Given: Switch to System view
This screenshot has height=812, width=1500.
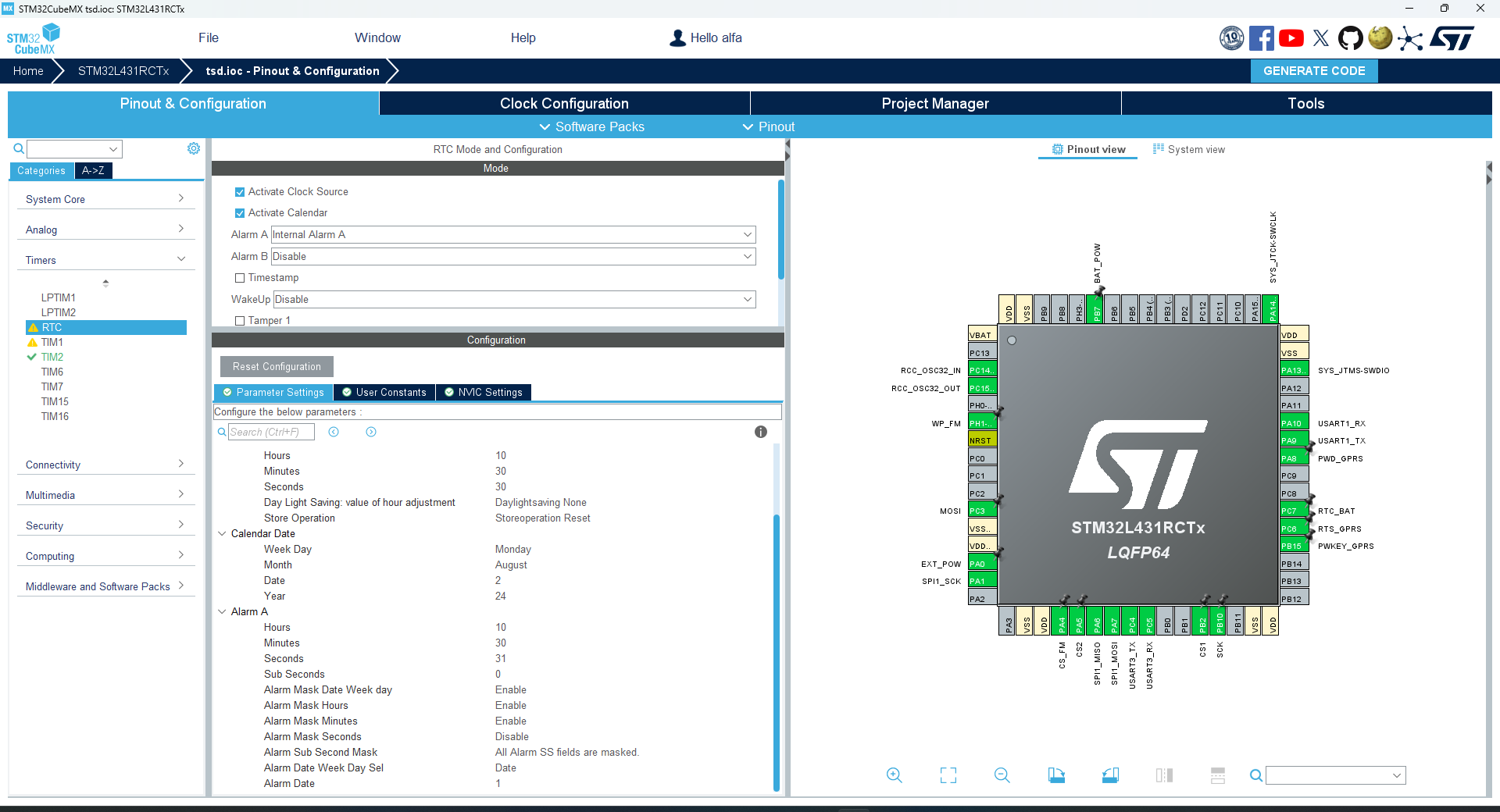Looking at the screenshot, I should pyautogui.click(x=1189, y=150).
